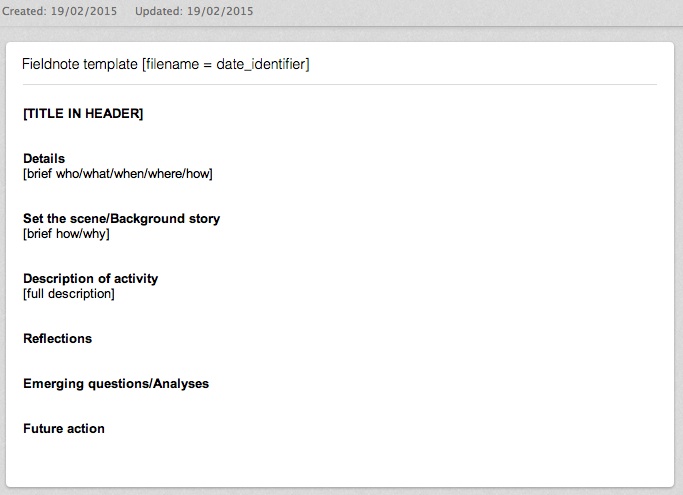Click the 'Emerging questions/Analyses' heading
Viewport: 683px width, 495px height.
tap(116, 383)
